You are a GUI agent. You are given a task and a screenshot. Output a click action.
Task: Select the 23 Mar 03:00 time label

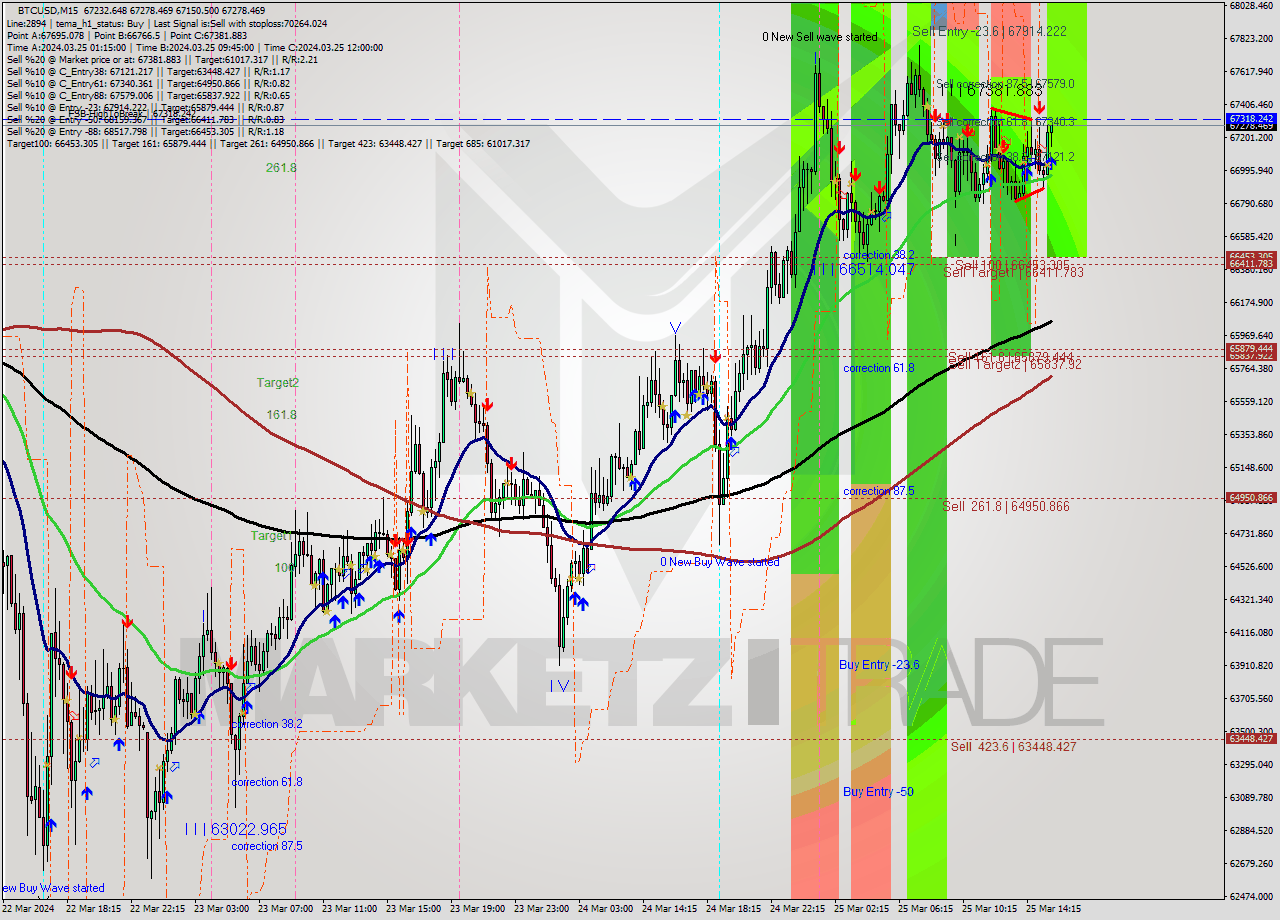pyautogui.click(x=222, y=909)
